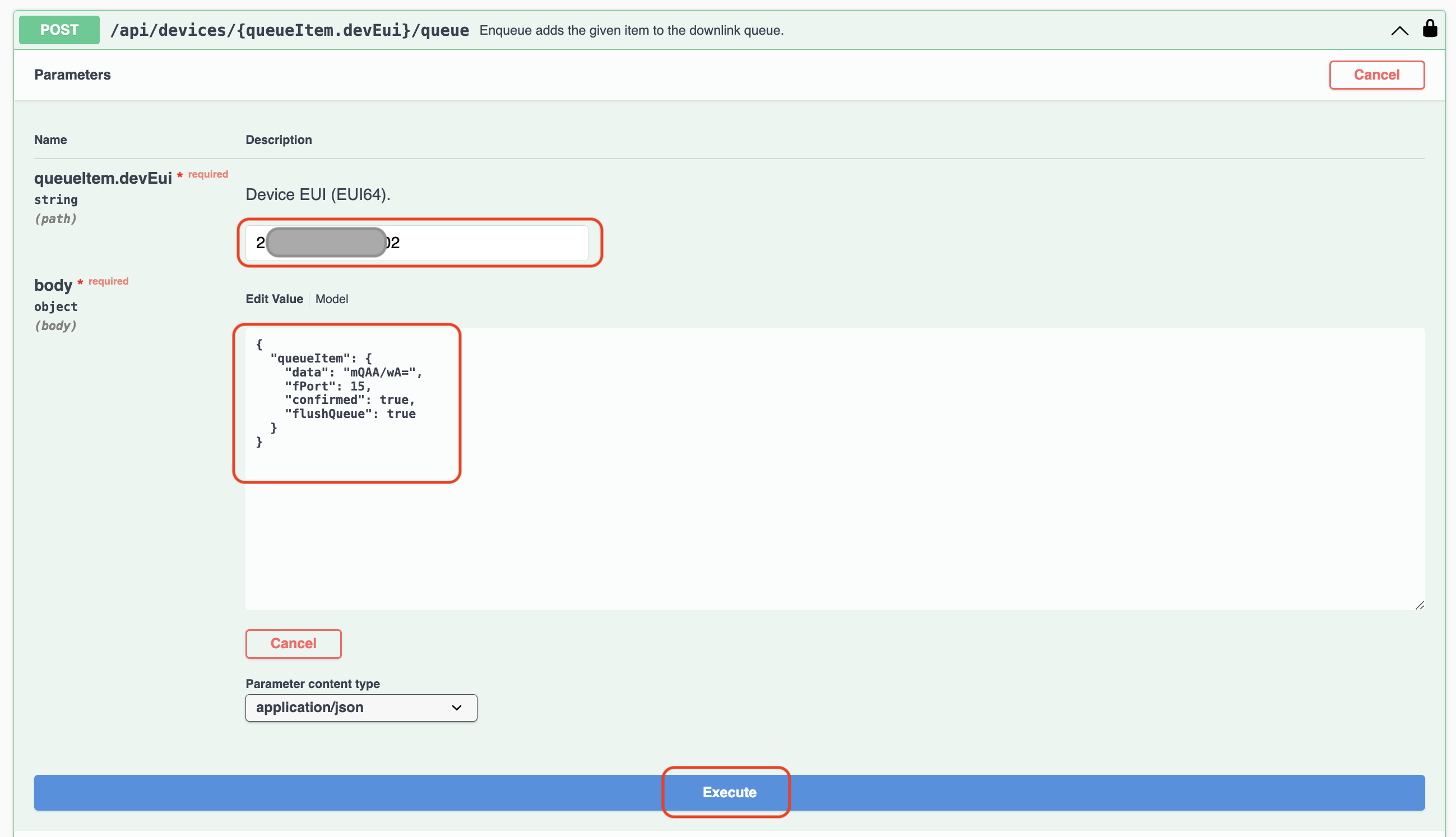Click the queueItem.devEui input field

tap(489, 243)
